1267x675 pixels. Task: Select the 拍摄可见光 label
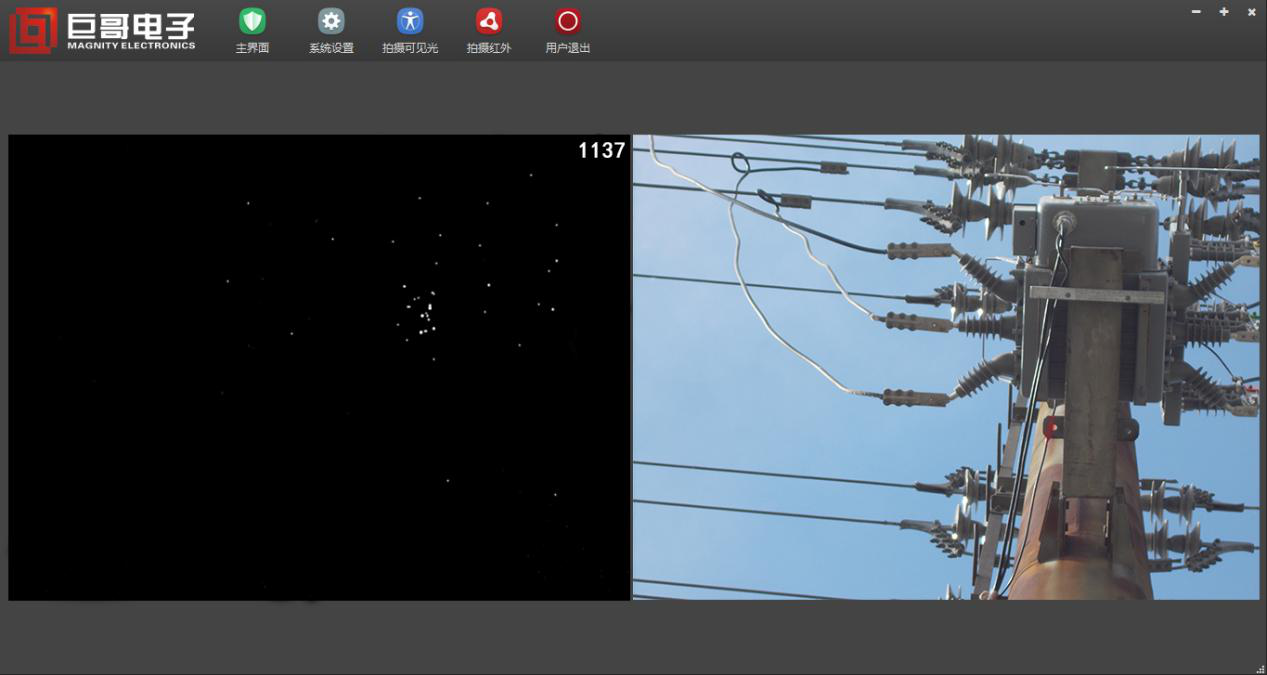410,48
